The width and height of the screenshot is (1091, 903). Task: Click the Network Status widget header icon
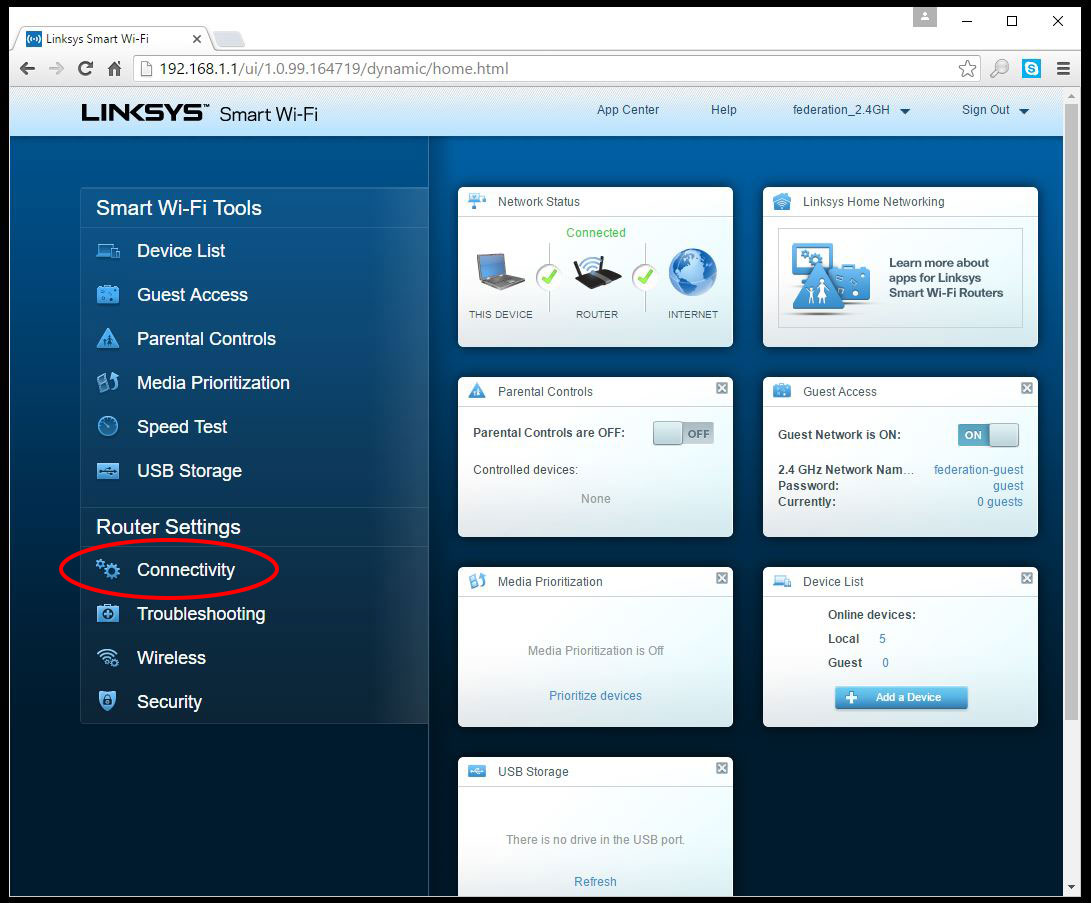pyautogui.click(x=477, y=202)
